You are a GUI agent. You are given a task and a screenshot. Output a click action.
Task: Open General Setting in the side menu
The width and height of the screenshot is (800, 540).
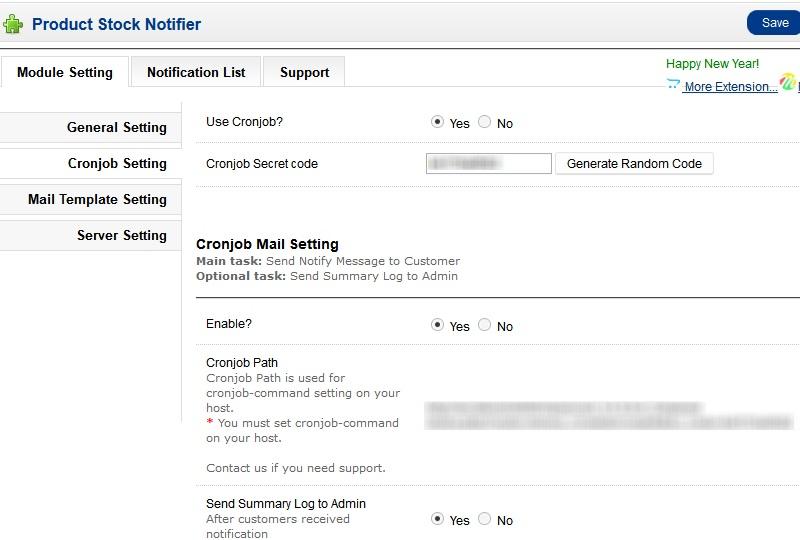[x=116, y=127]
